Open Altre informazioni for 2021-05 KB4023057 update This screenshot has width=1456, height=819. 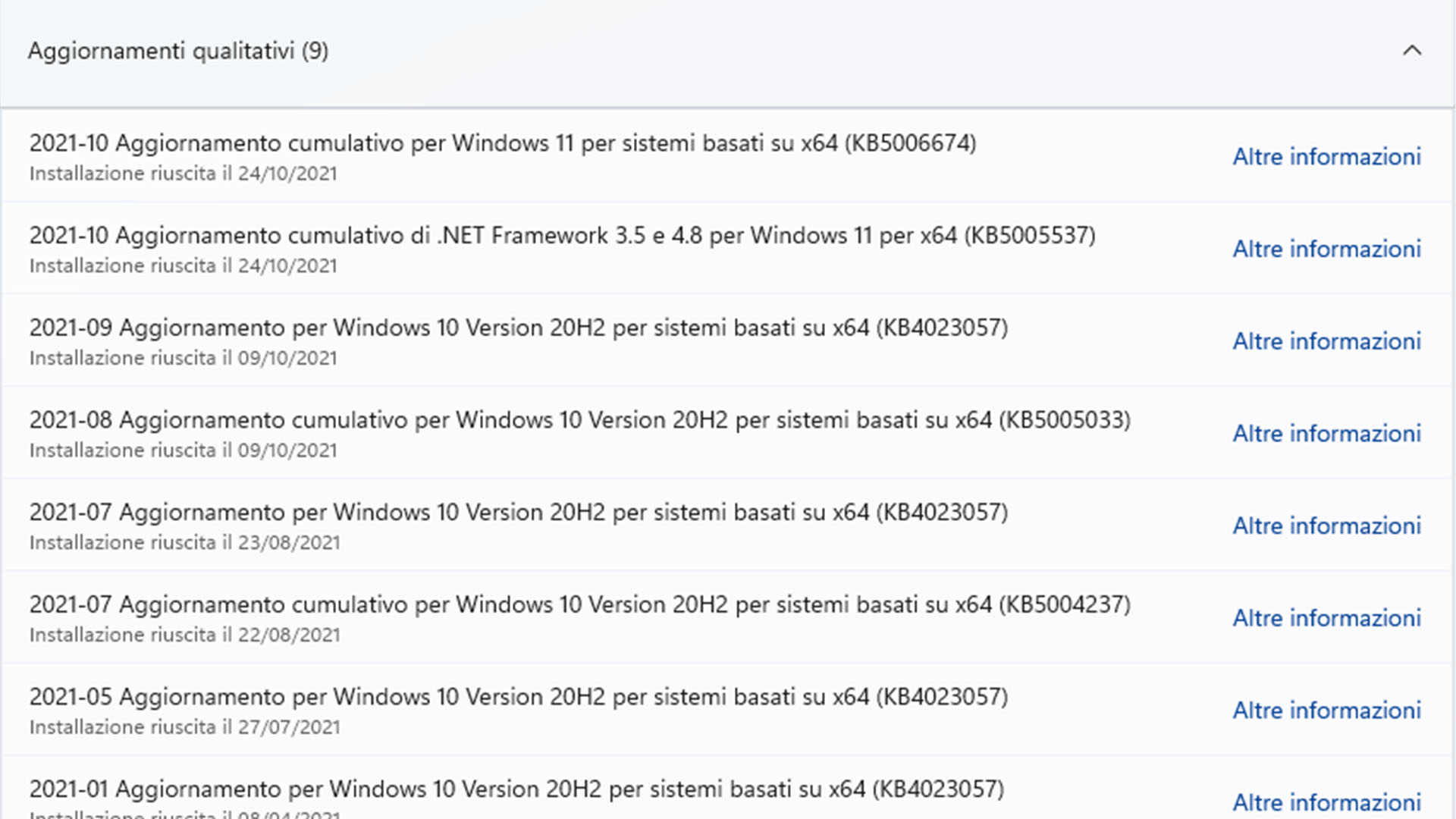1326,711
